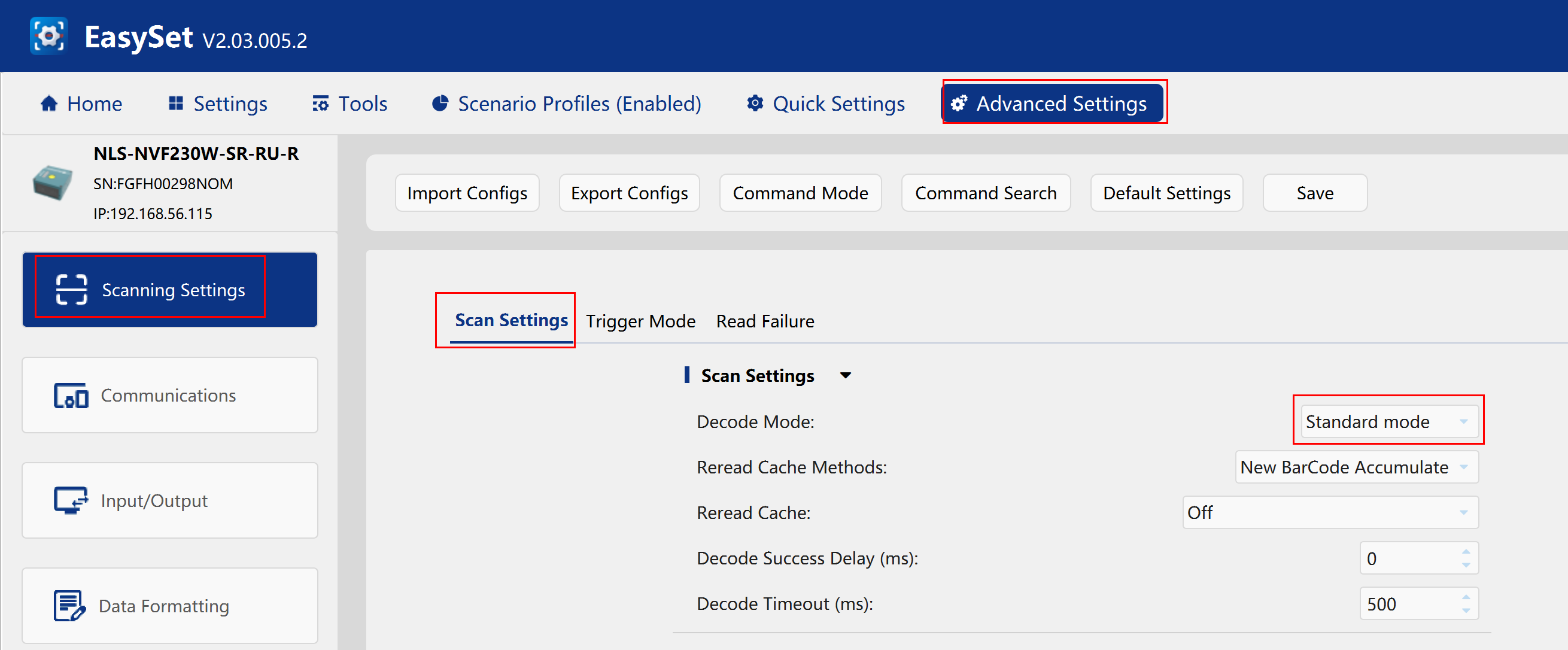The image size is (1568, 650).
Task: Click the Settings grid icon
Action: pyautogui.click(x=176, y=104)
